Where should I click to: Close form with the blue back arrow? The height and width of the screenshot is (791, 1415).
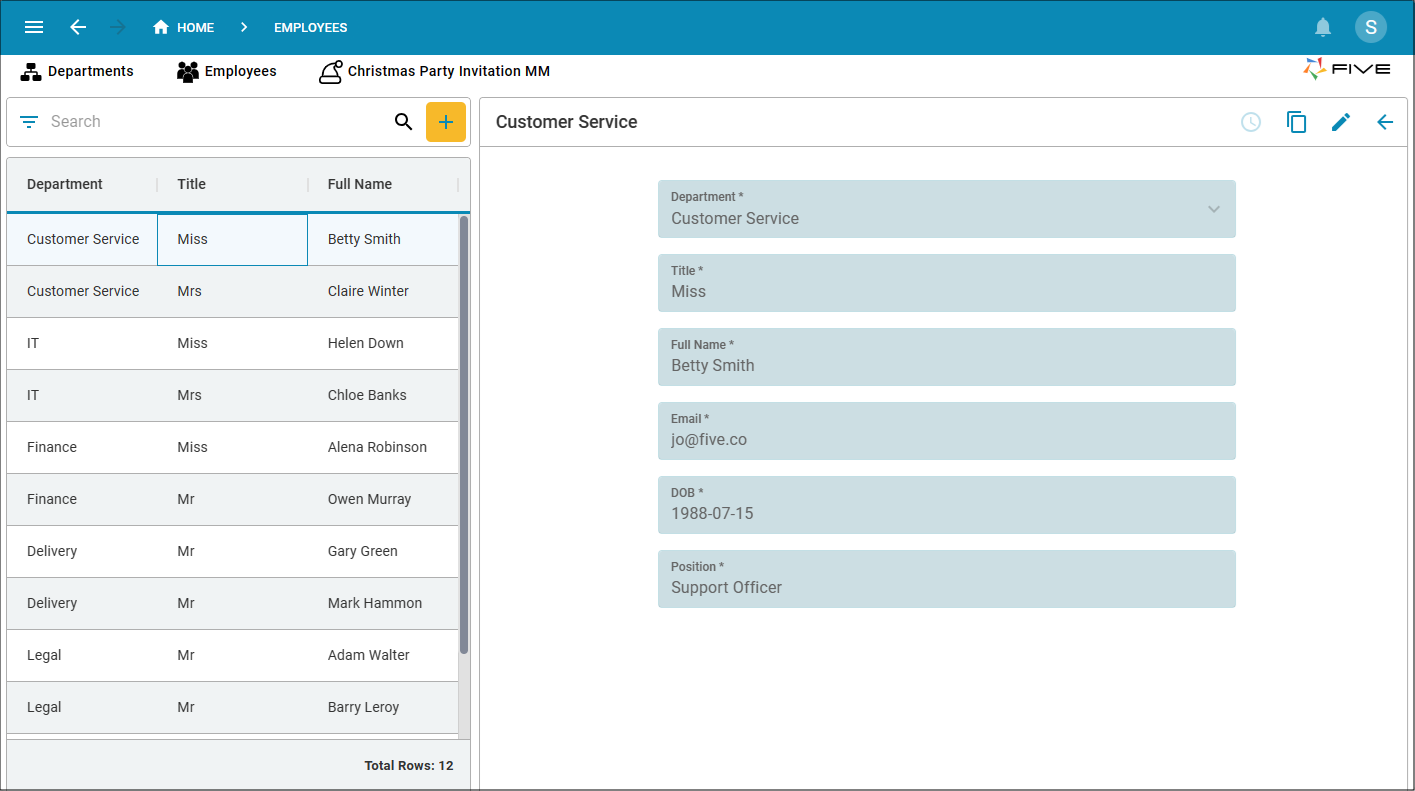tap(1385, 122)
